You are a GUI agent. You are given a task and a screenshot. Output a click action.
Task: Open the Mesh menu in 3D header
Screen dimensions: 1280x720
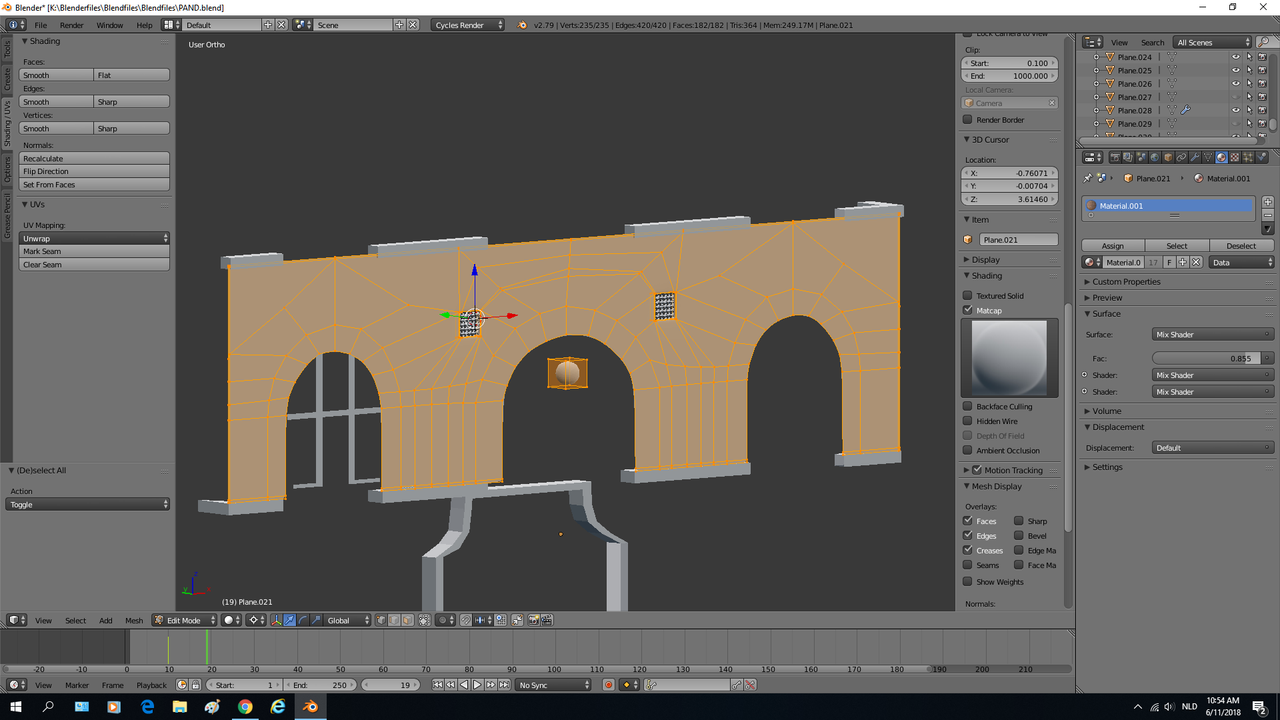(134, 620)
